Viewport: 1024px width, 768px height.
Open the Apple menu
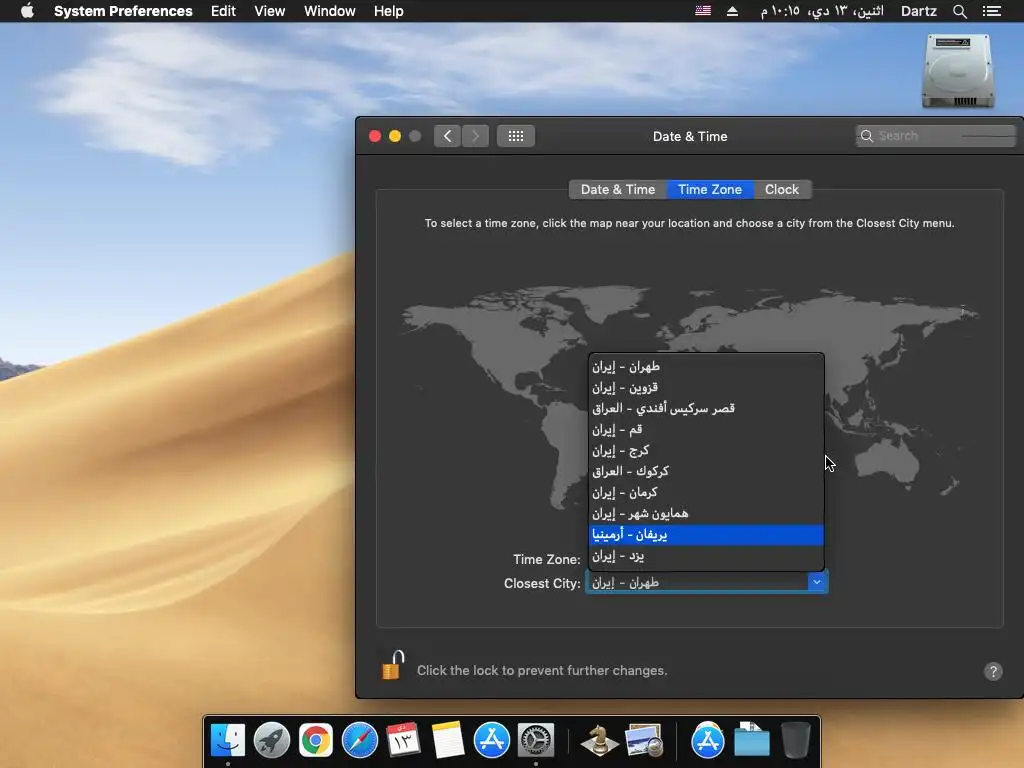tap(27, 11)
